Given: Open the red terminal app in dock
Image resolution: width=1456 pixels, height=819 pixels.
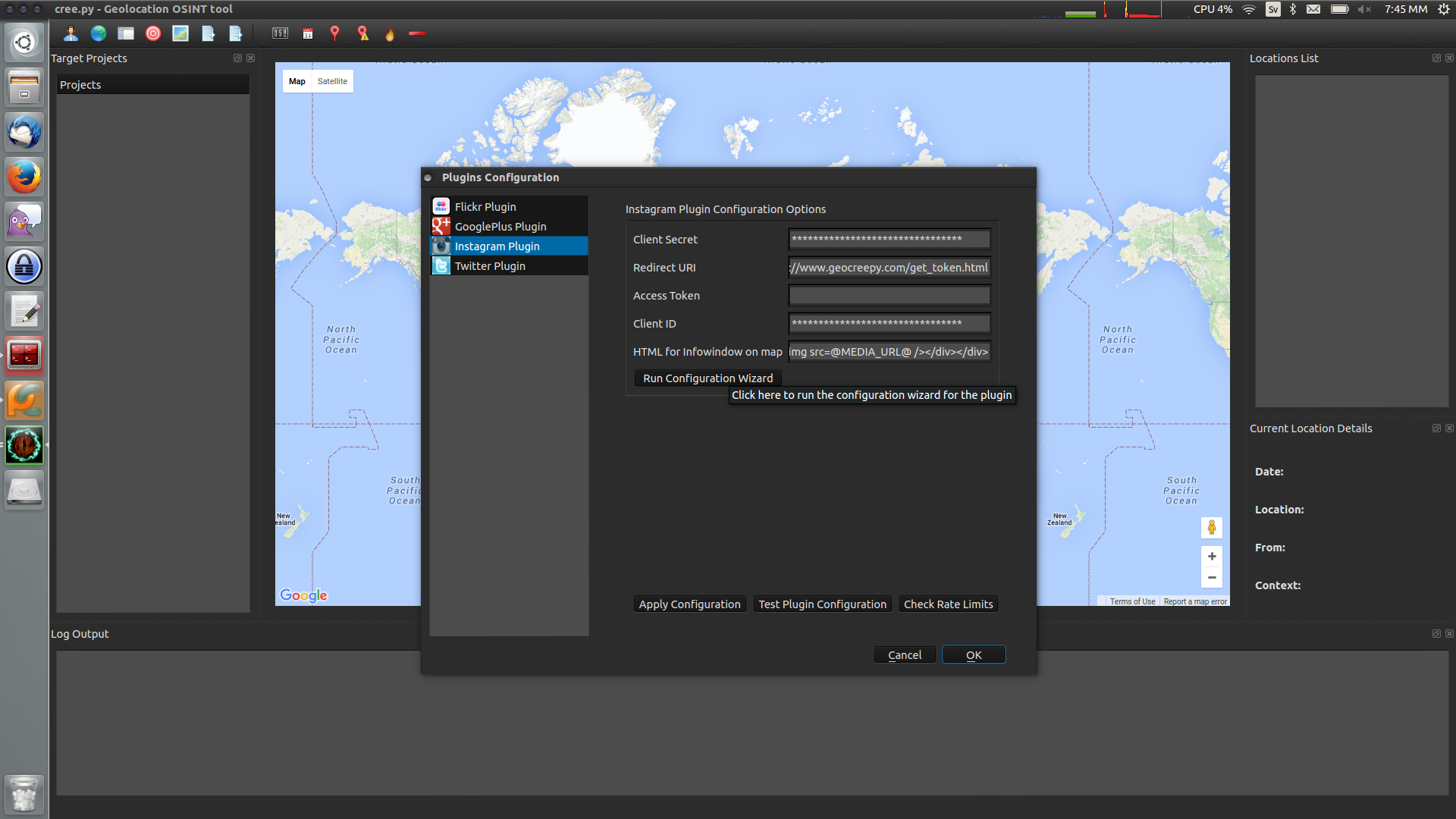Looking at the screenshot, I should pos(24,356).
